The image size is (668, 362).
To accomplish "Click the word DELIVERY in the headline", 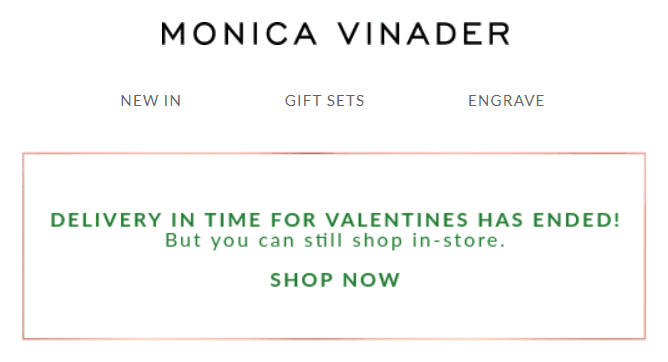I will pos(106,220).
